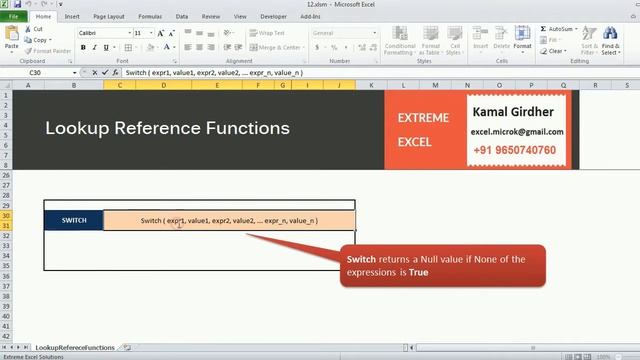Open the AutoSum dropdown arrow

tap(576, 29)
